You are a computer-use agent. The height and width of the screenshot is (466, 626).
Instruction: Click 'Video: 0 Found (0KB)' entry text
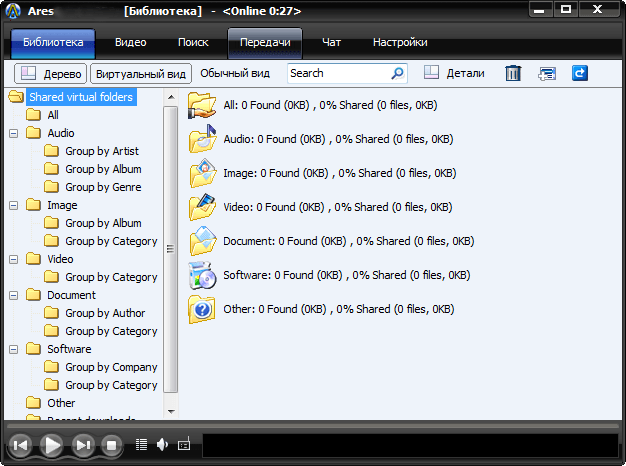[338, 207]
